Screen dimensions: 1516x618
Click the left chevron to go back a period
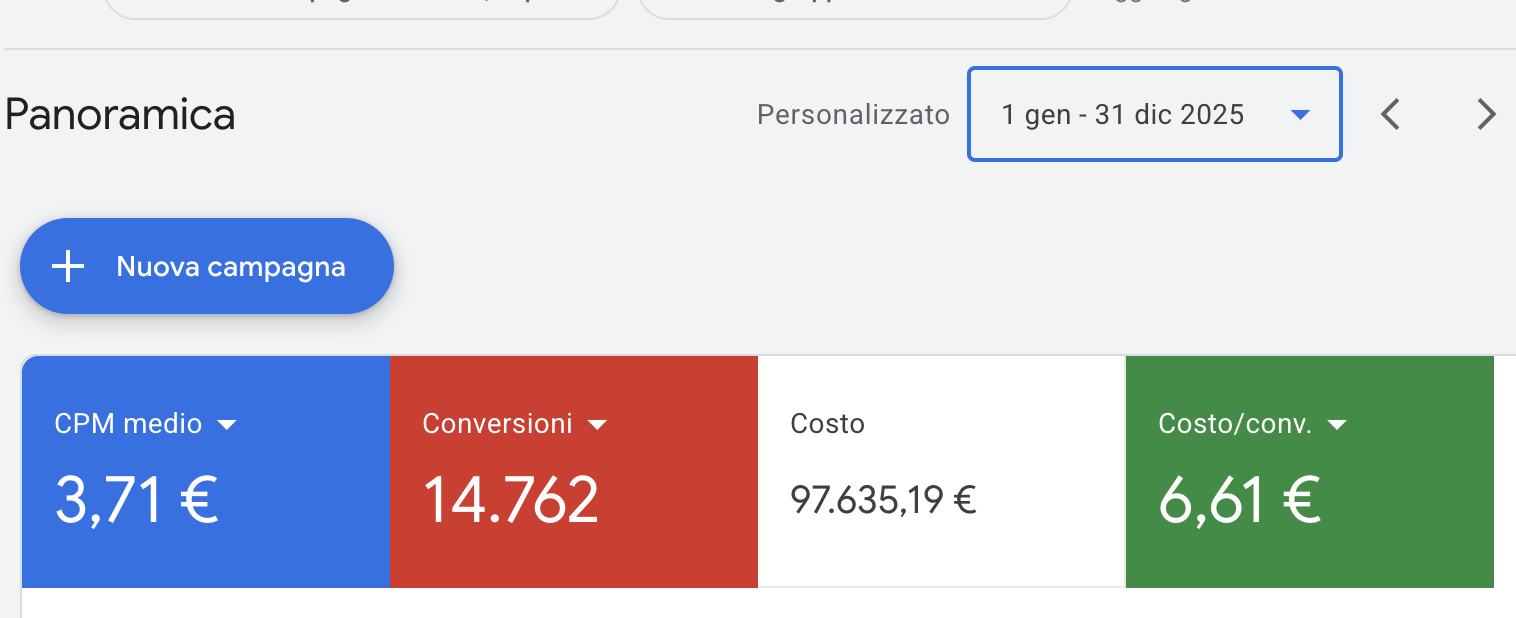(1390, 114)
